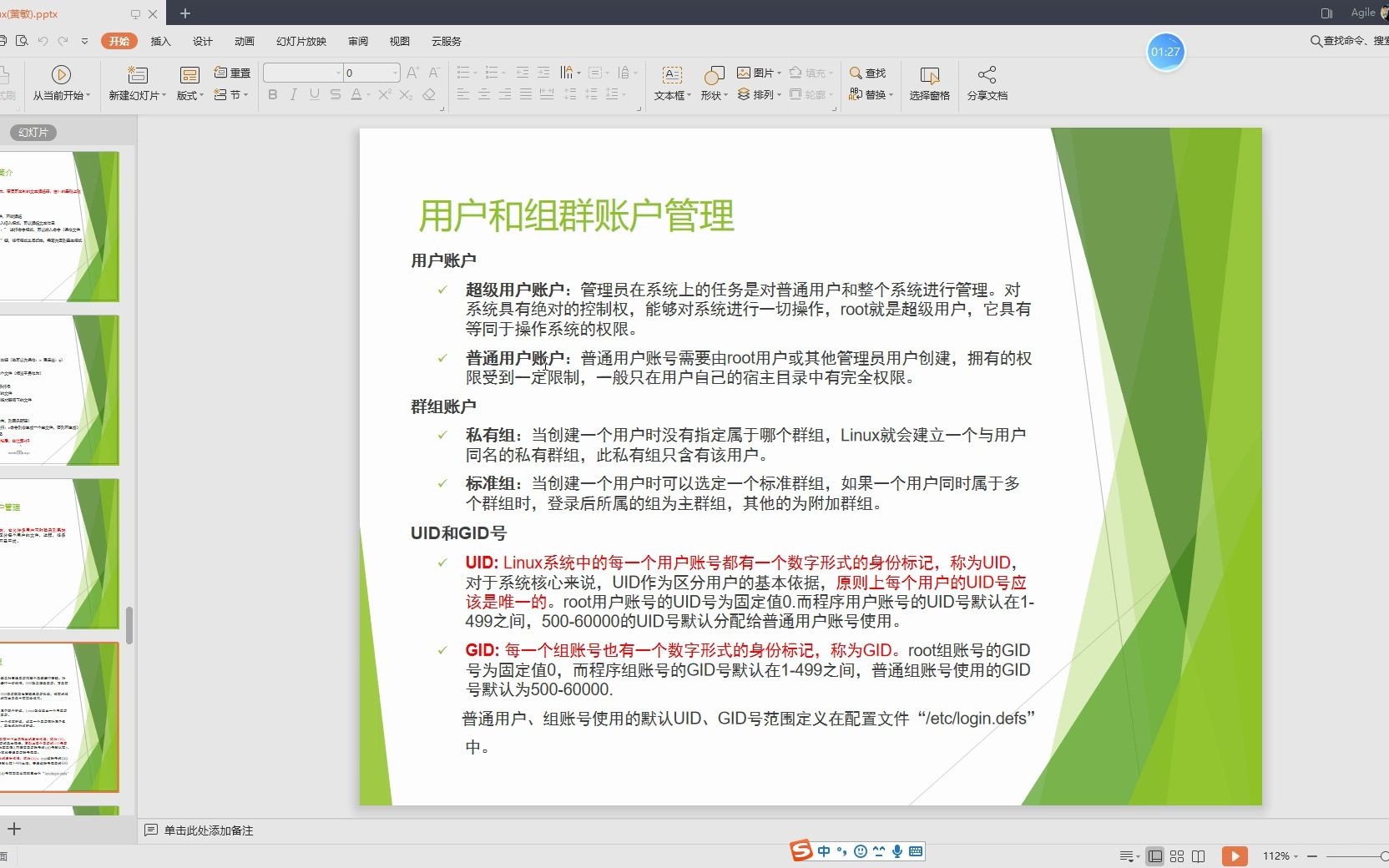Click 新建幻灯片 to add a slide
Screen dimensions: 1389x868
point(136,83)
